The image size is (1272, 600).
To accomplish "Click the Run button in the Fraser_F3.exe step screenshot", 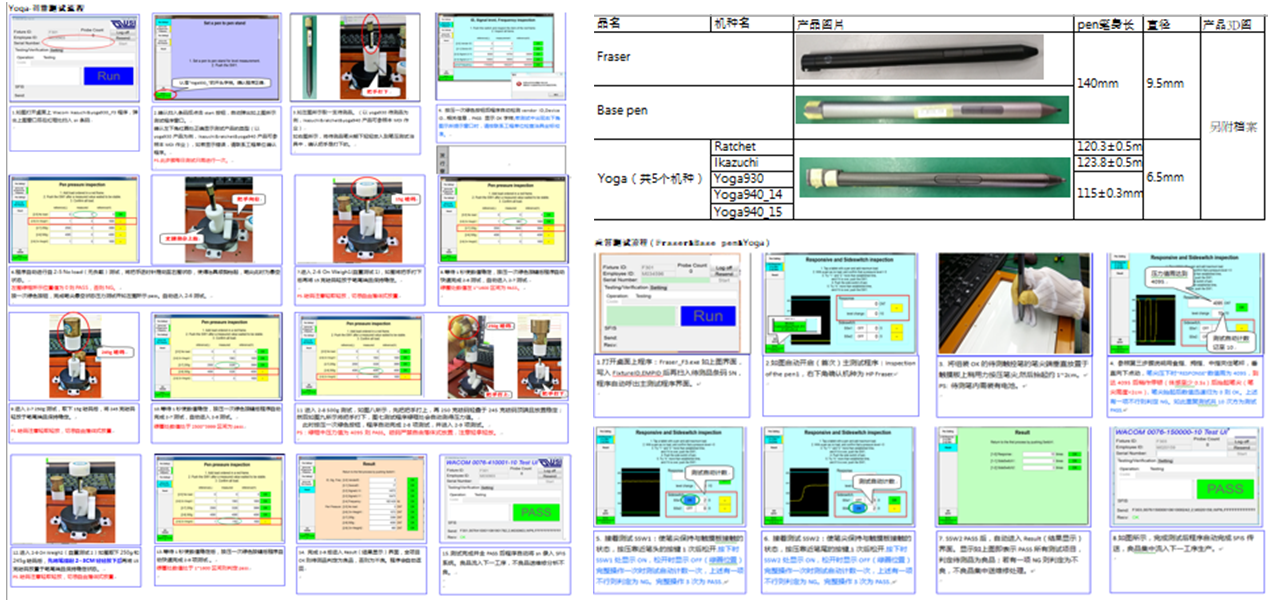I will pos(707,316).
